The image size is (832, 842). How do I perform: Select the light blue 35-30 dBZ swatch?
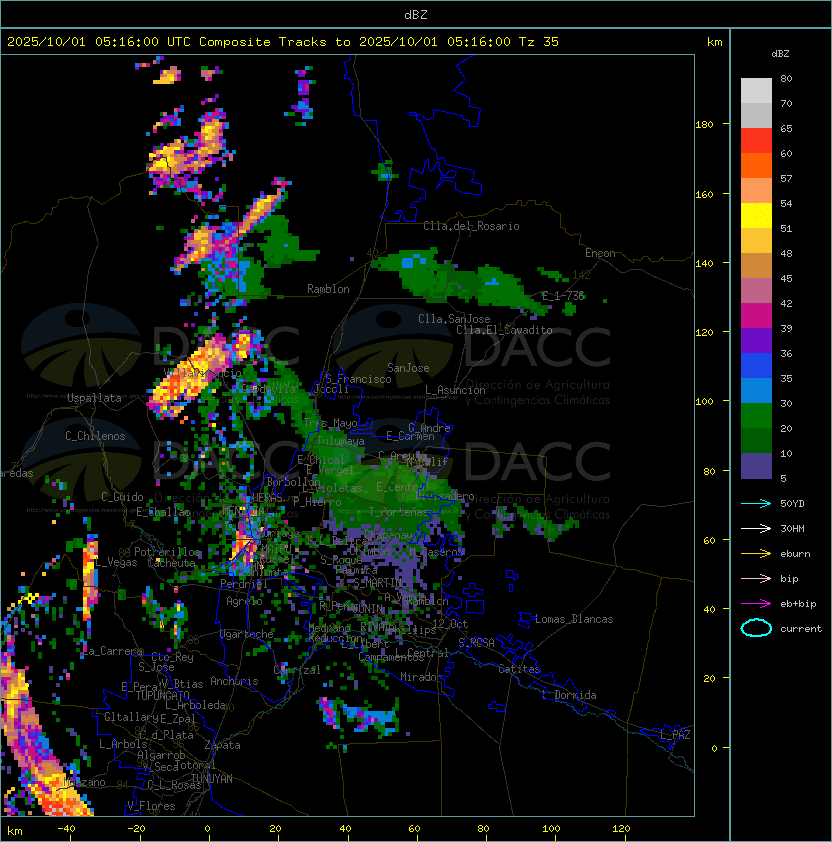[x=756, y=390]
